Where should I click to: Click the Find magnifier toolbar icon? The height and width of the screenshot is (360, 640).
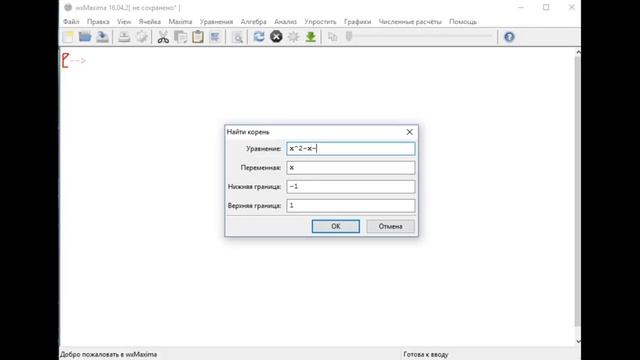point(237,37)
